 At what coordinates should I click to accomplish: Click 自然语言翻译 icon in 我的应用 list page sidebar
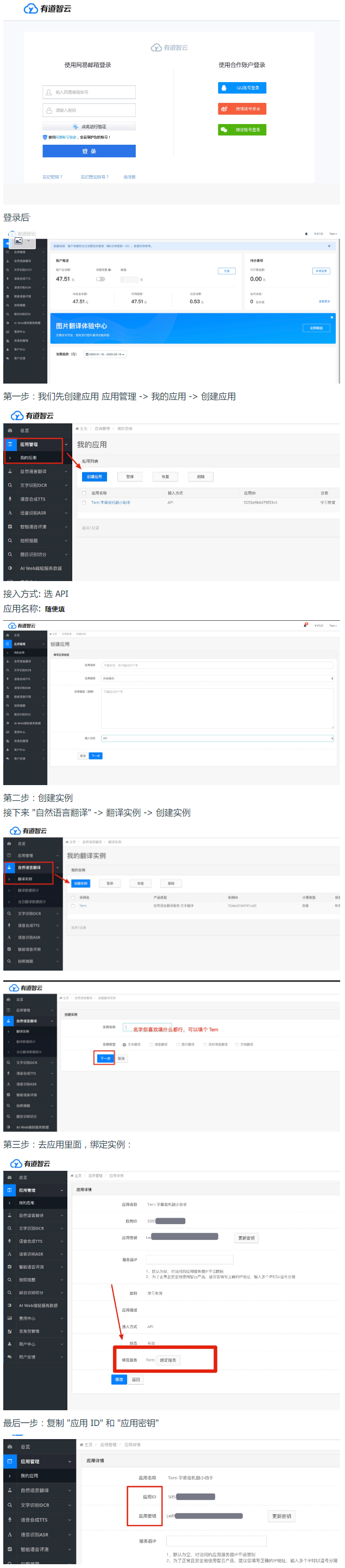(x=10, y=471)
